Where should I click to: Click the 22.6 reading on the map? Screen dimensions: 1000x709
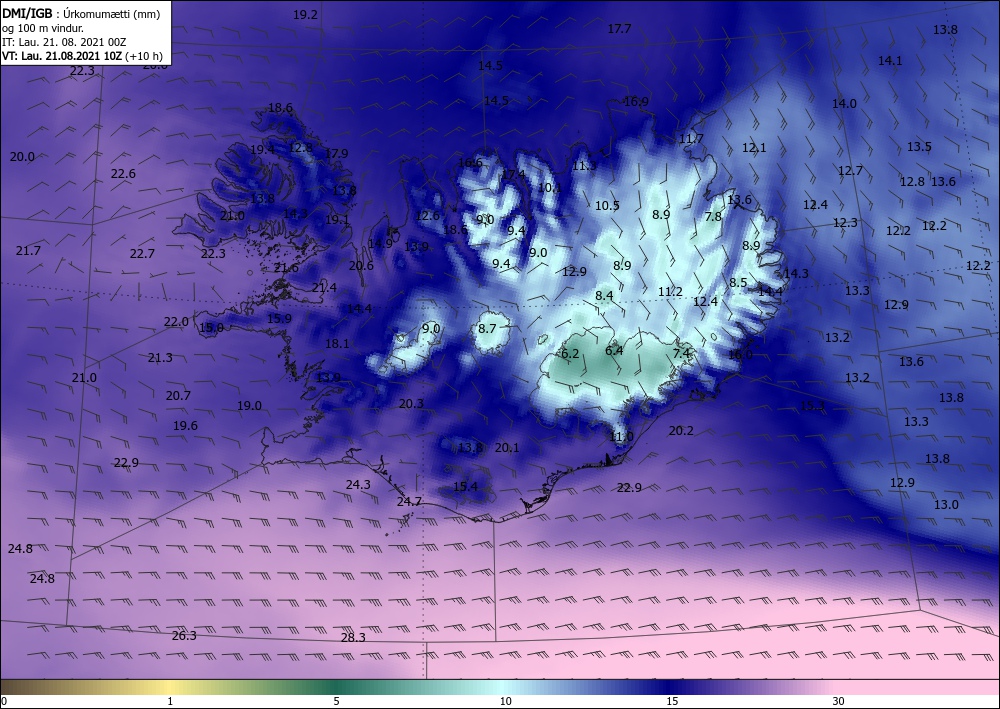[123, 173]
